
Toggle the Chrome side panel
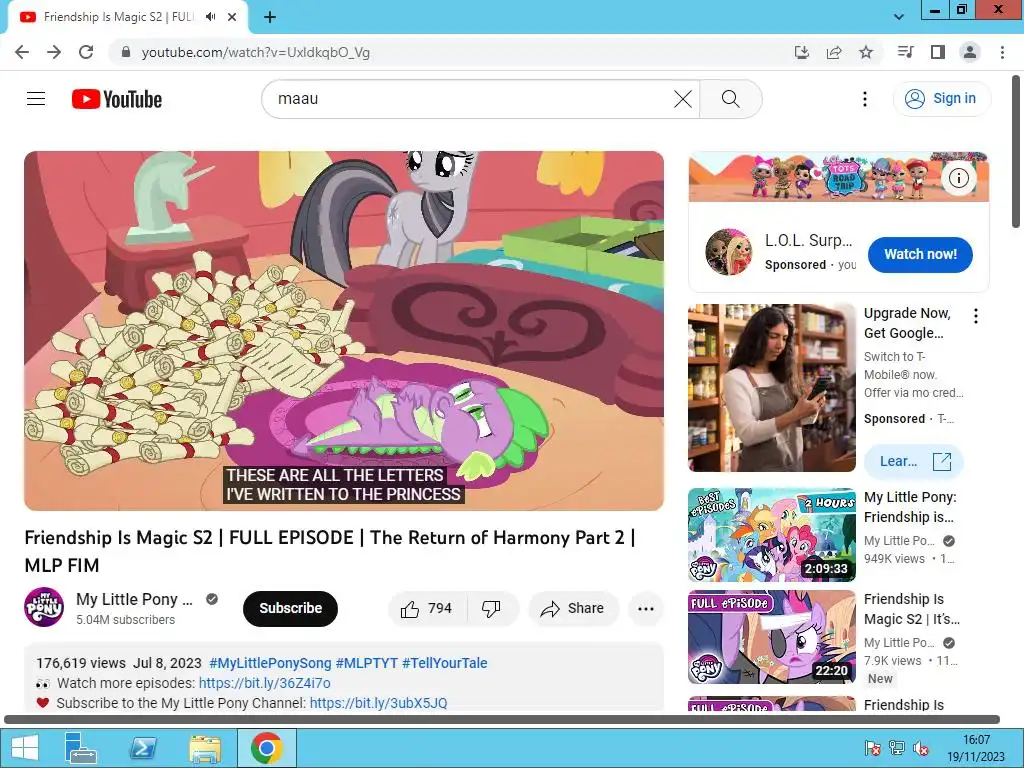(938, 52)
